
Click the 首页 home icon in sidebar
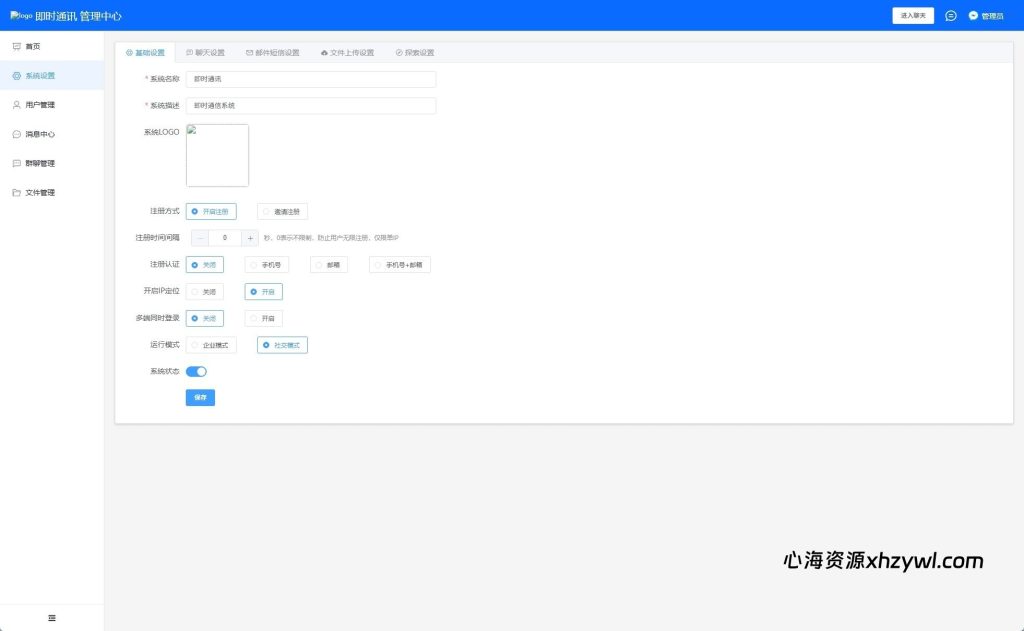click(x=16, y=47)
